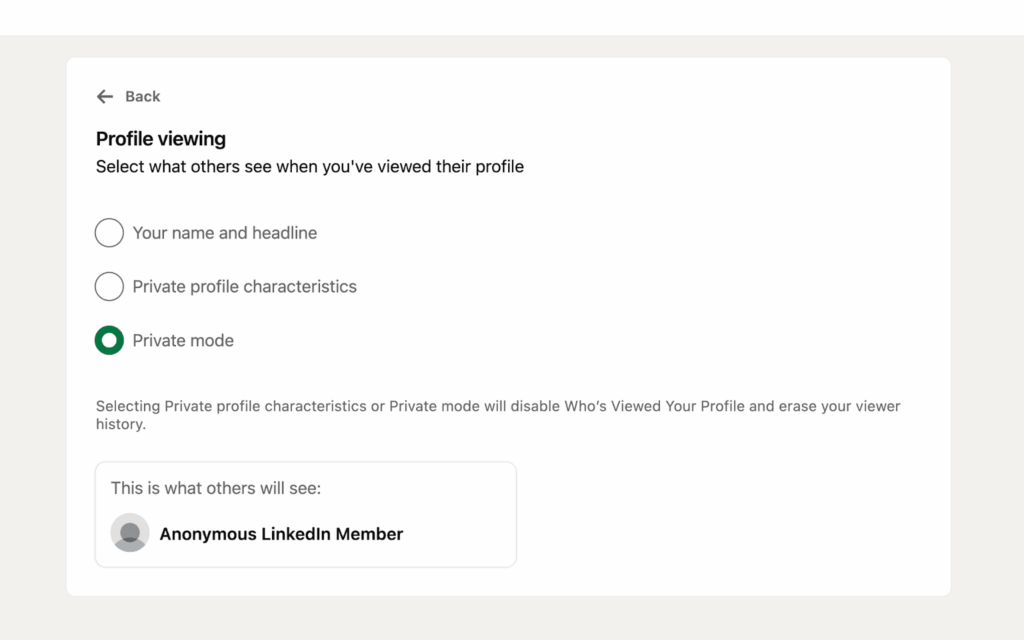The height and width of the screenshot is (640, 1024).
Task: Click the "Anonymous LinkedIn Member" name
Action: 281,534
